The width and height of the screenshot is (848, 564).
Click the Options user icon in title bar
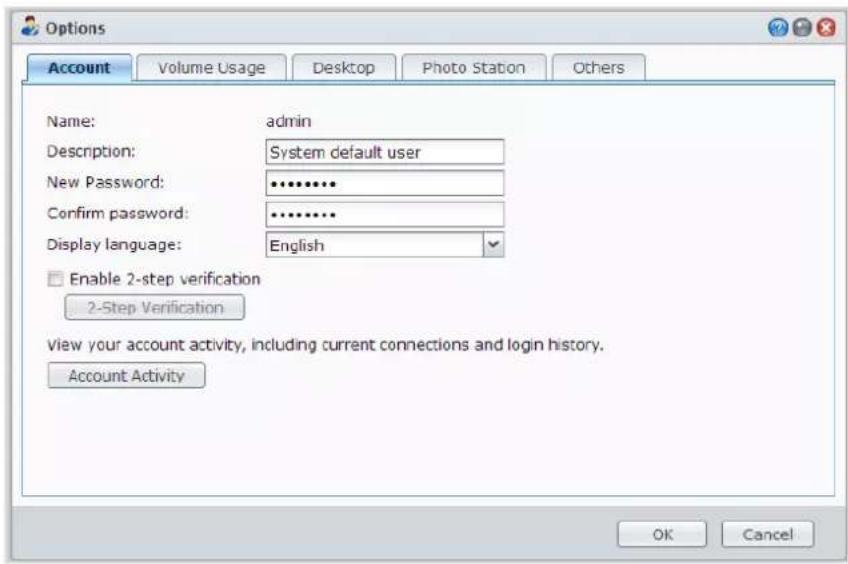click(x=30, y=26)
